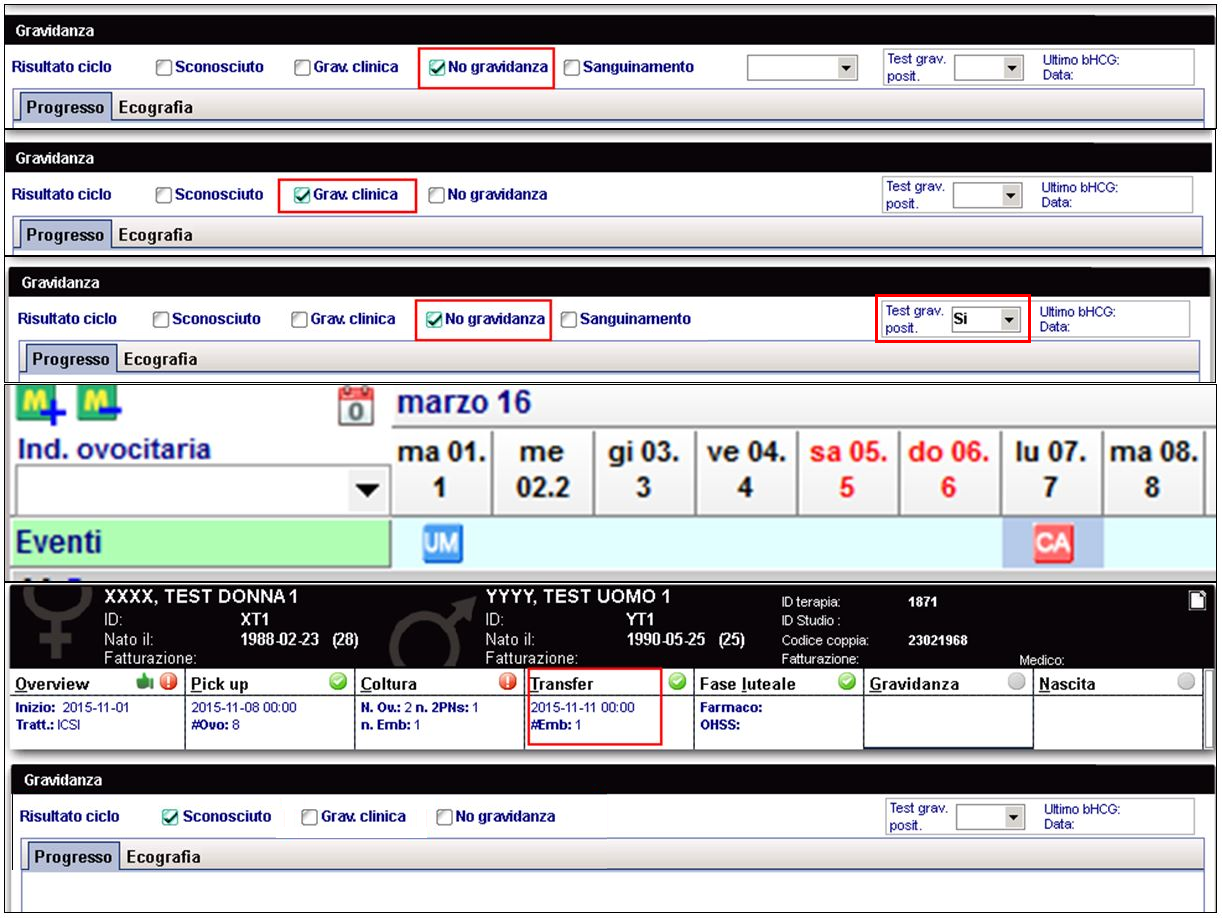The image size is (1222, 918).
Task: Click the green check icon in Fase luteale header
Action: coord(848,683)
